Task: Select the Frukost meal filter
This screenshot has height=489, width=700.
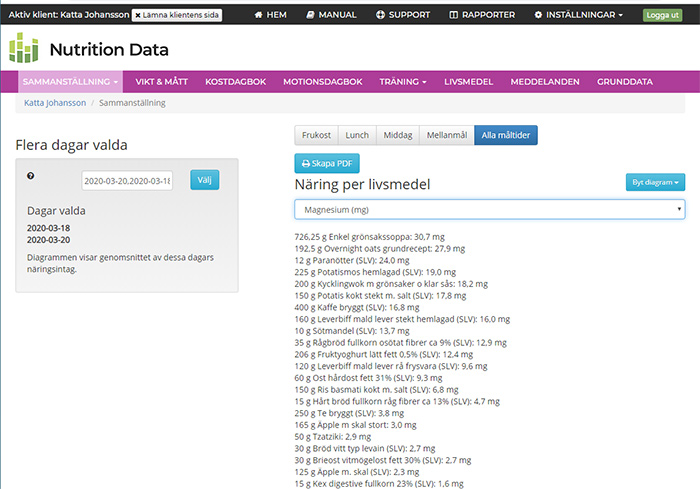Action: click(315, 135)
